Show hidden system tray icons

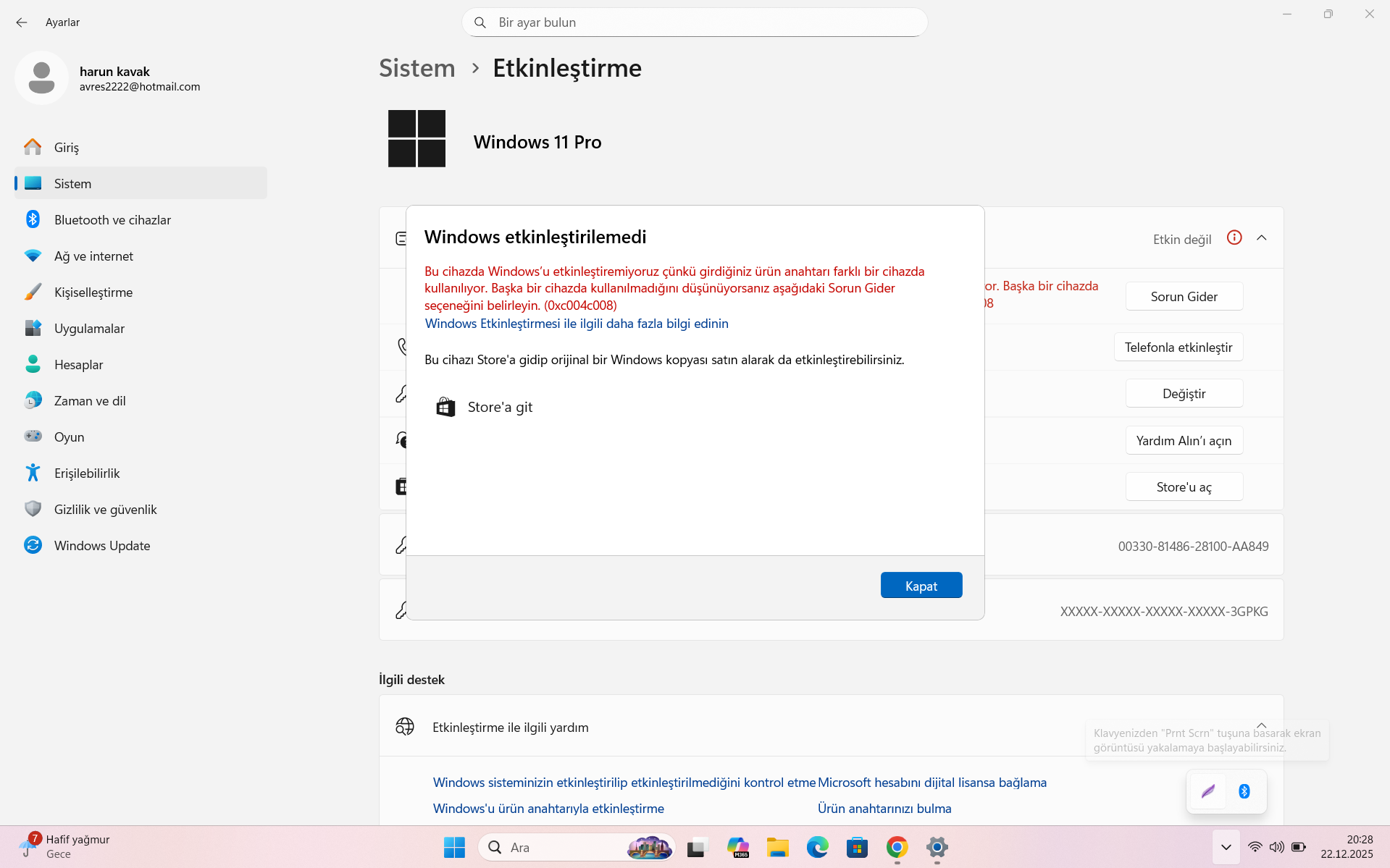pos(1226,847)
